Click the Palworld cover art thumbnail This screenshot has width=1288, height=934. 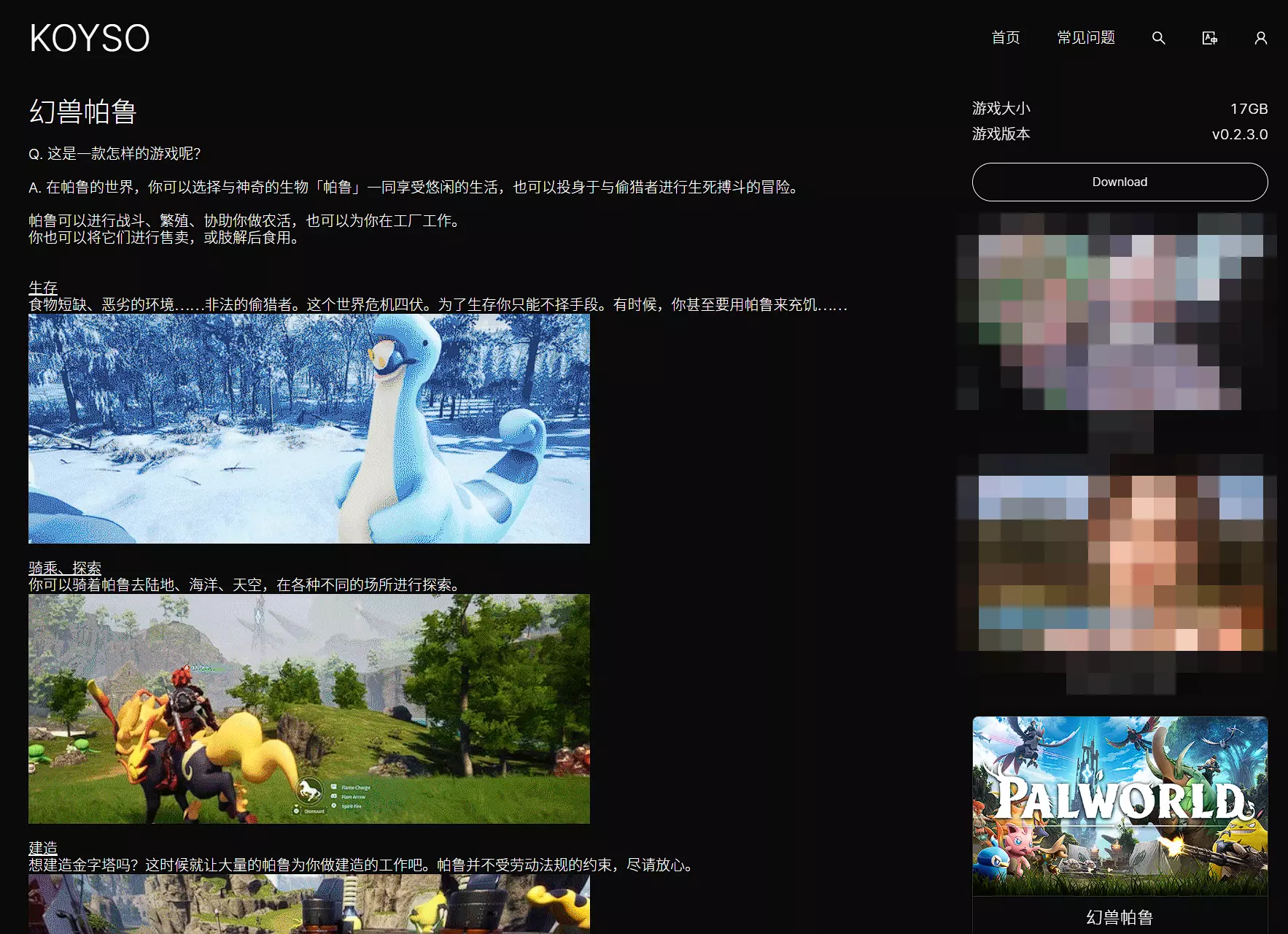click(1120, 806)
